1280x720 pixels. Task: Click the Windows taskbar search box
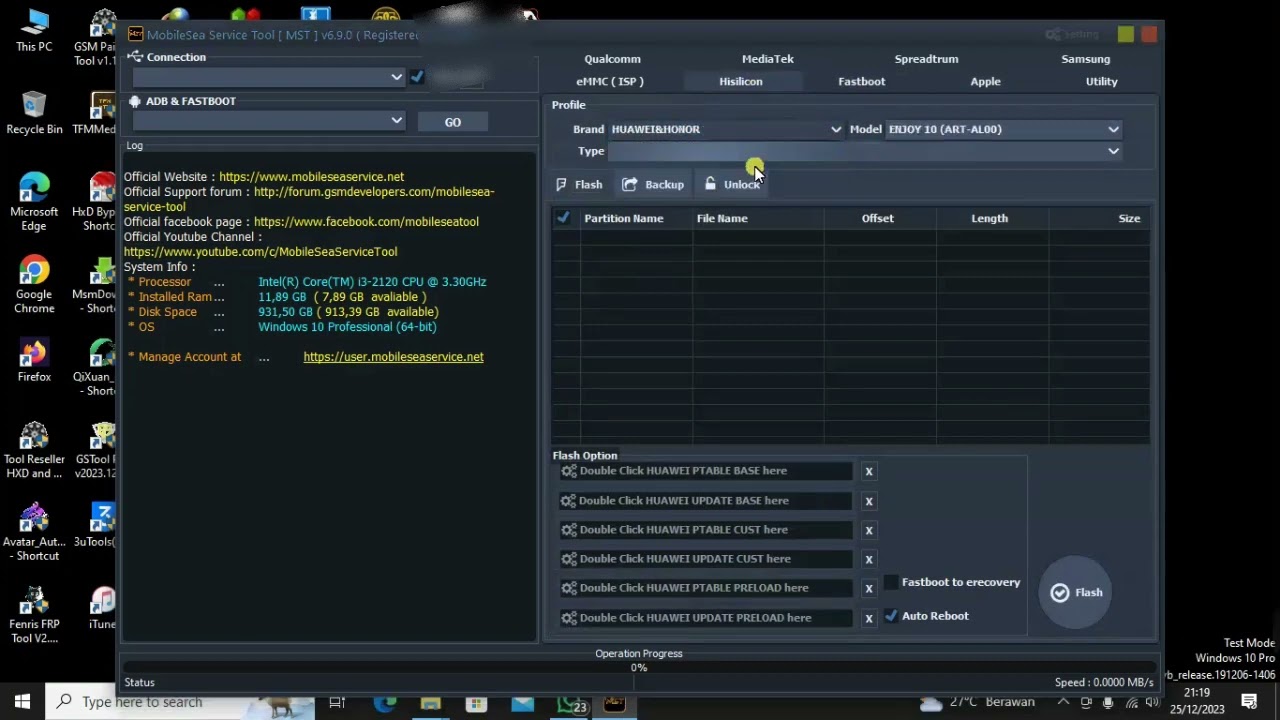[180, 702]
